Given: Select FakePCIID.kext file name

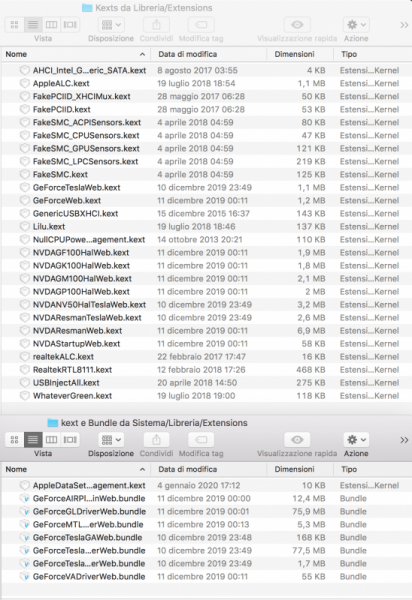Looking at the screenshot, I should point(62,109).
